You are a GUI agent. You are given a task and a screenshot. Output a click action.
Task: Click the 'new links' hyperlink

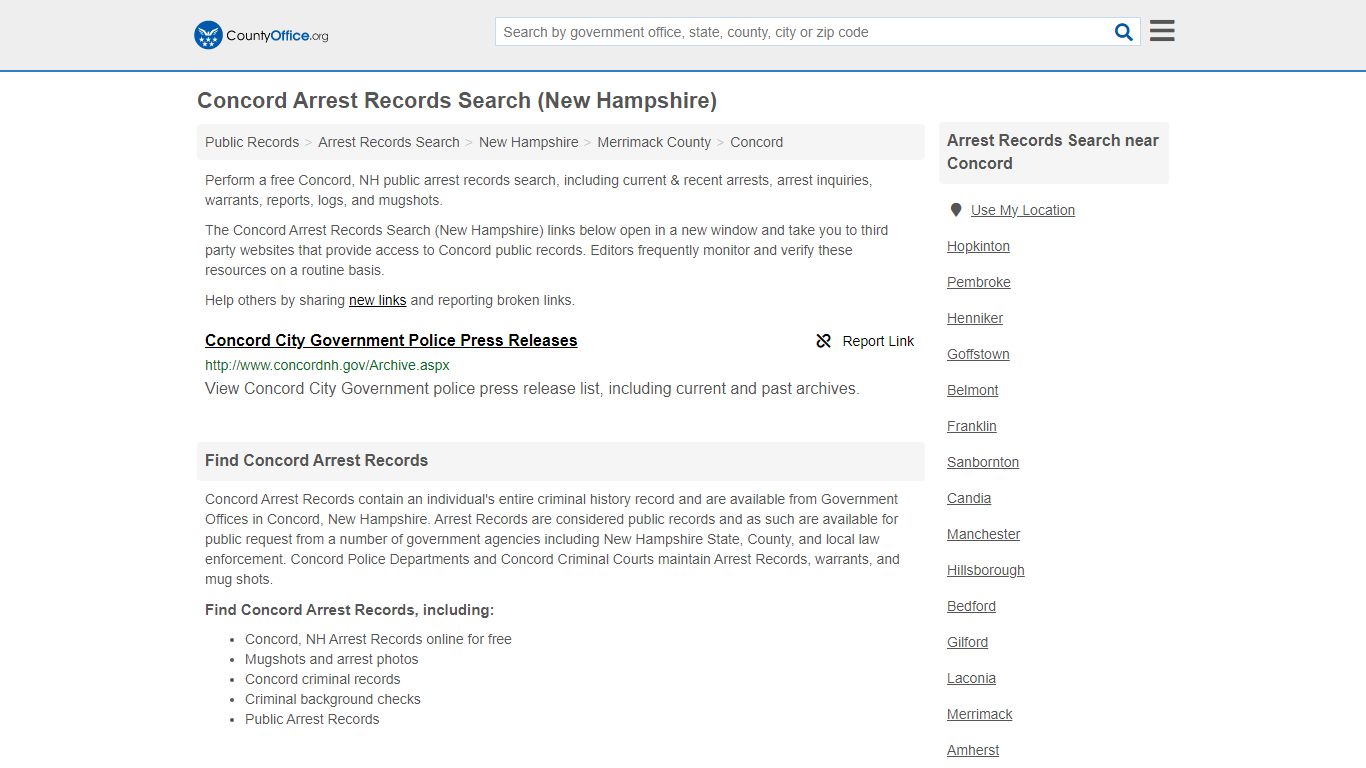pyautogui.click(x=377, y=300)
